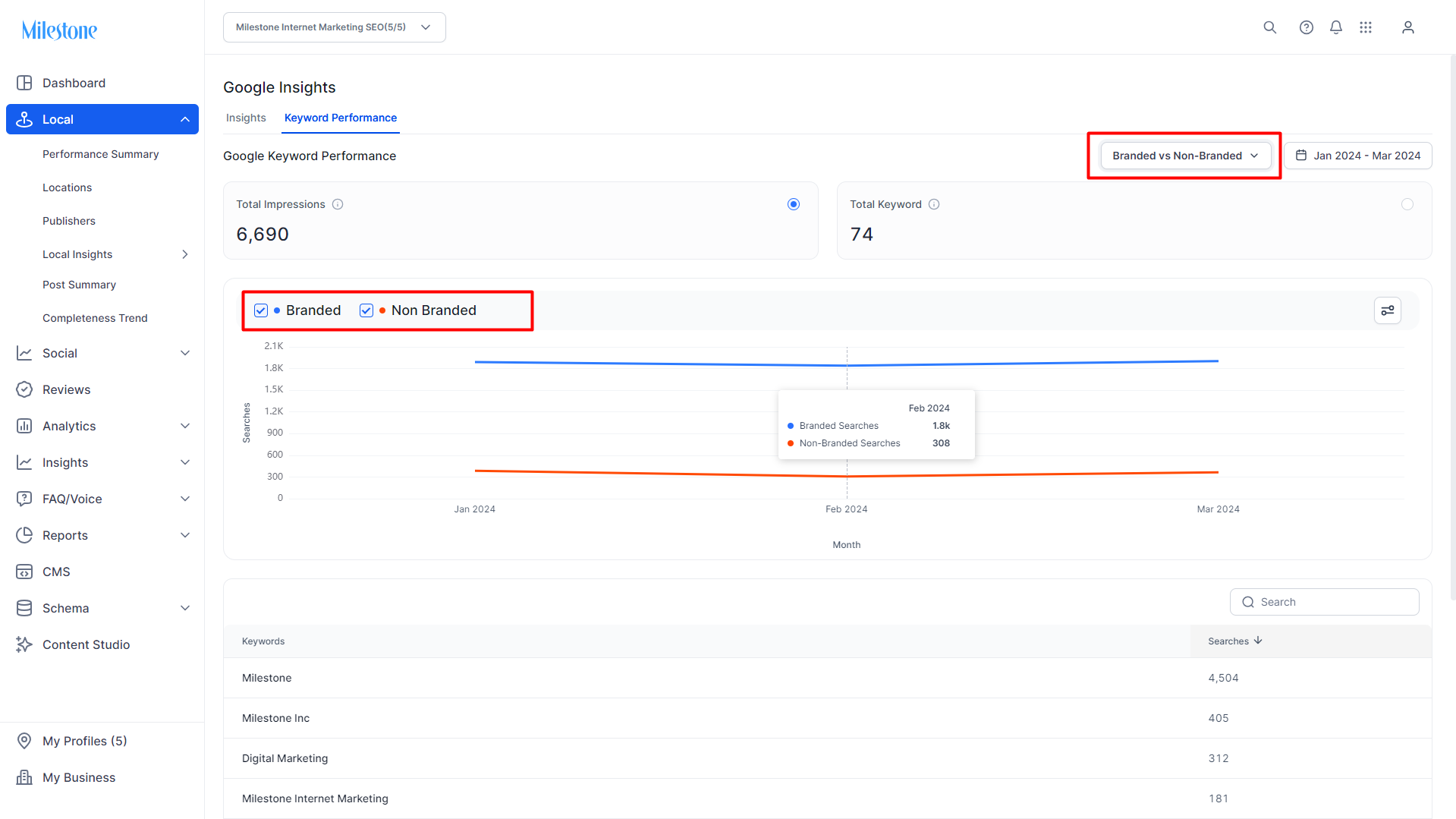The height and width of the screenshot is (819, 1456).
Task: Select the Total Impressions radio button
Action: (x=793, y=204)
